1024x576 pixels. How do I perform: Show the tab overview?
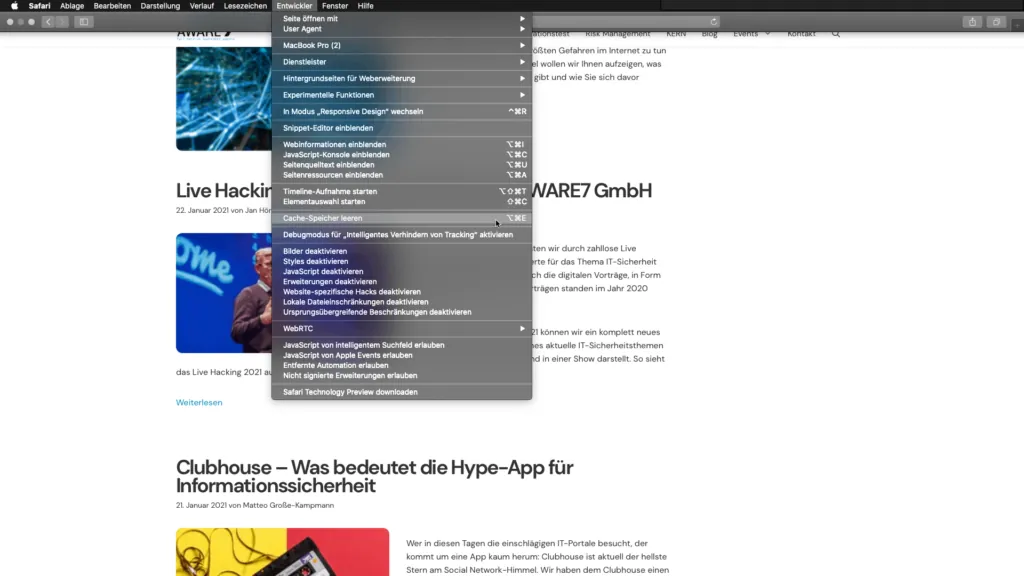pos(996,21)
